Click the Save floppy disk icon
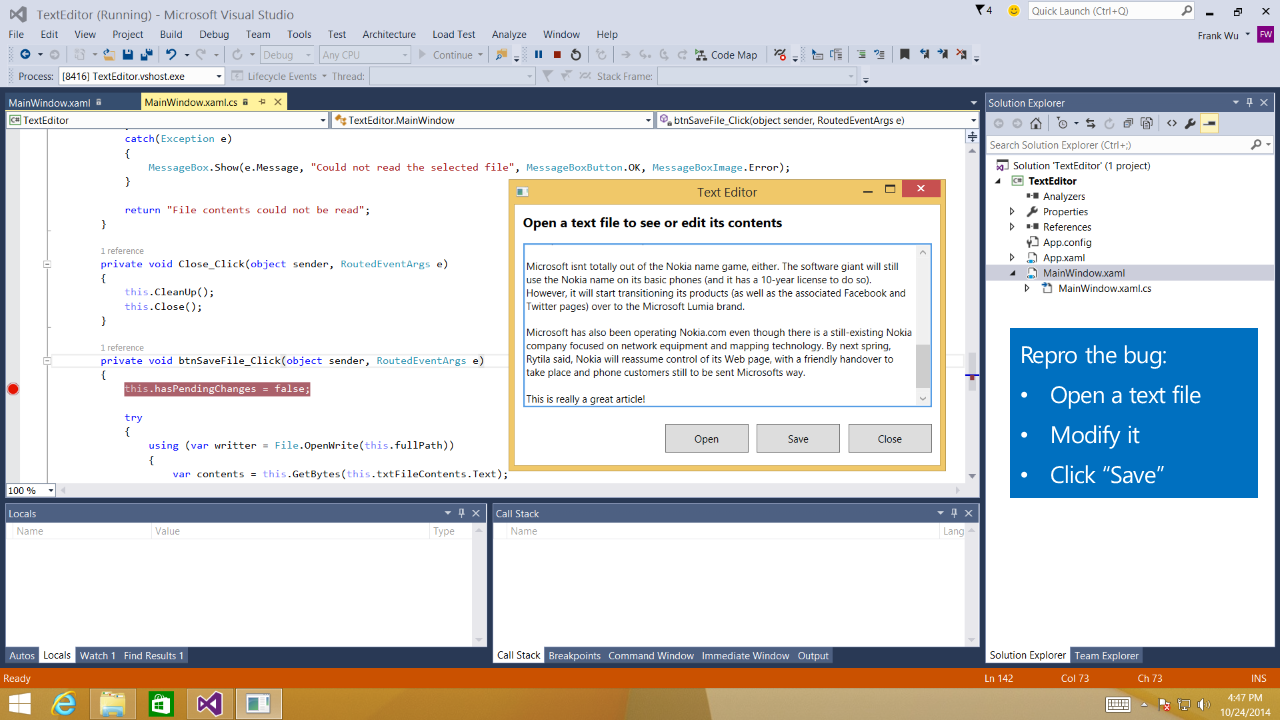The height and width of the screenshot is (720, 1280). (128, 54)
